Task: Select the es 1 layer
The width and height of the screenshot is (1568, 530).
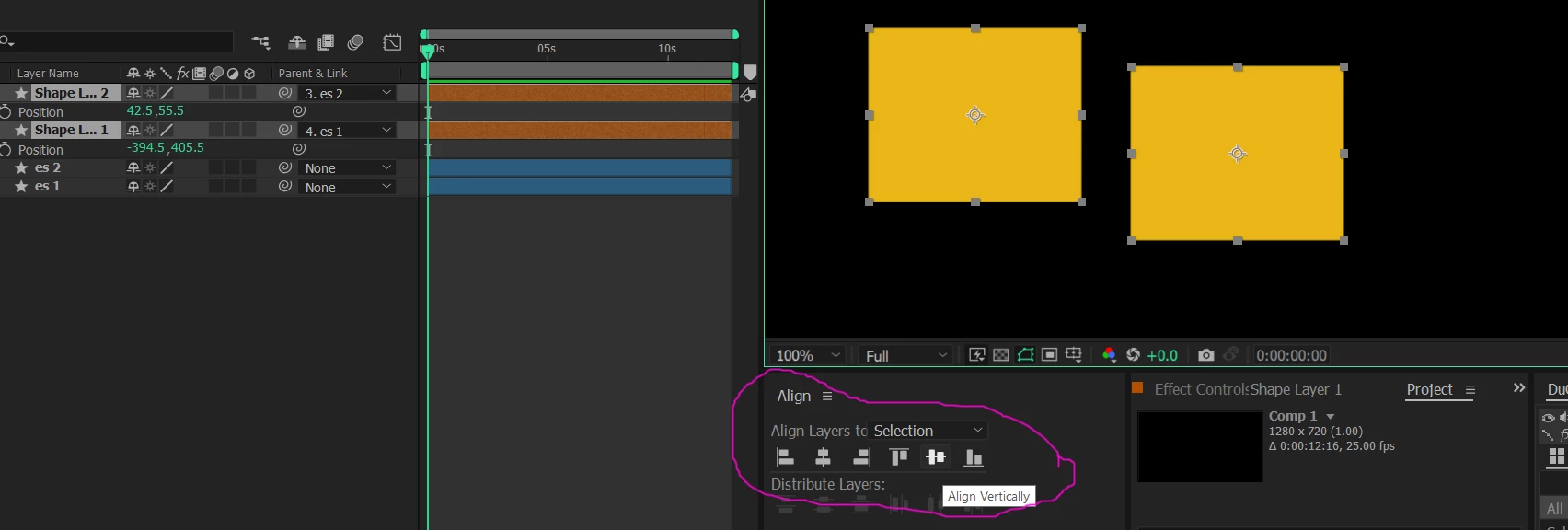Action: (48, 186)
